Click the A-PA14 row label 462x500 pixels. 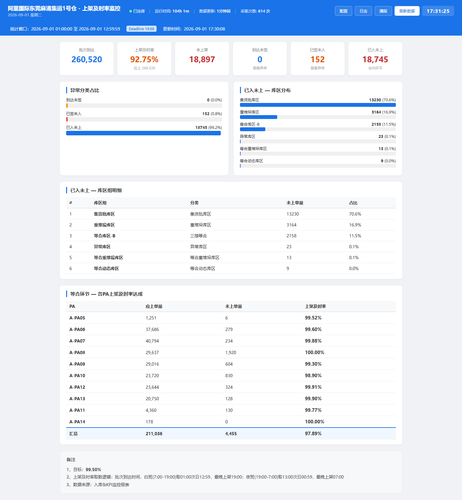pos(77,422)
